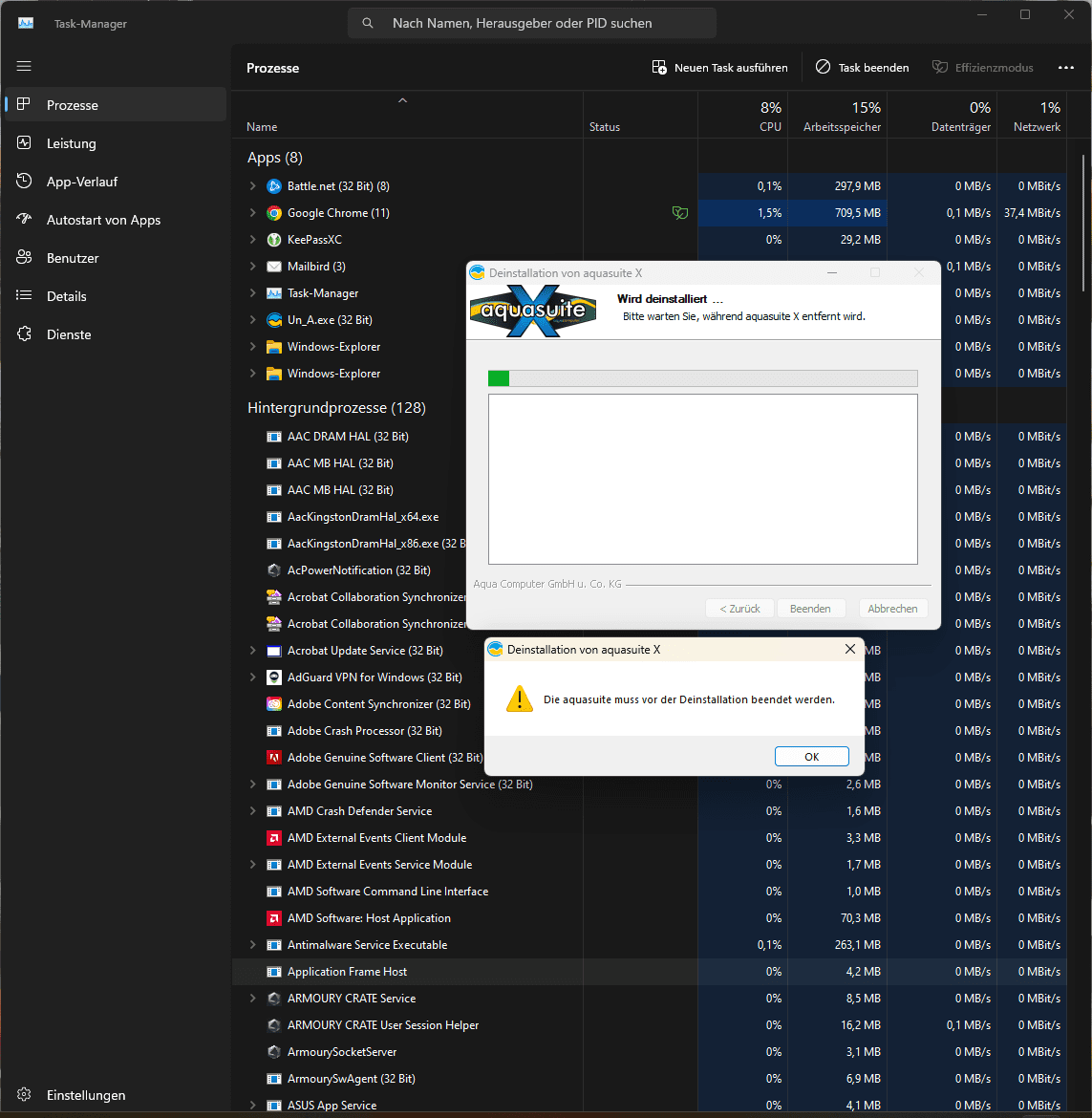Click OK in the warning dialog
Image resolution: width=1092 pixels, height=1118 pixels.
pos(811,757)
